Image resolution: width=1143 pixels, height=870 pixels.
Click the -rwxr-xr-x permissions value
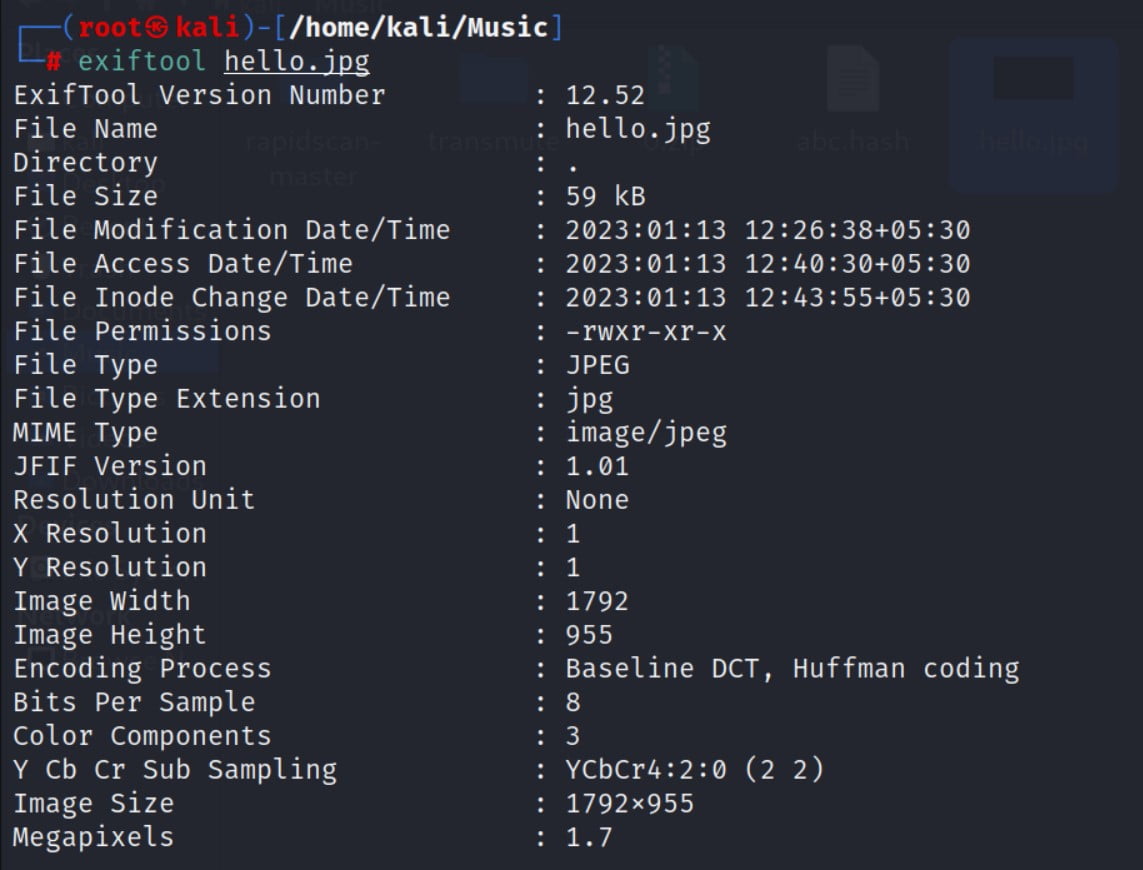(x=646, y=332)
